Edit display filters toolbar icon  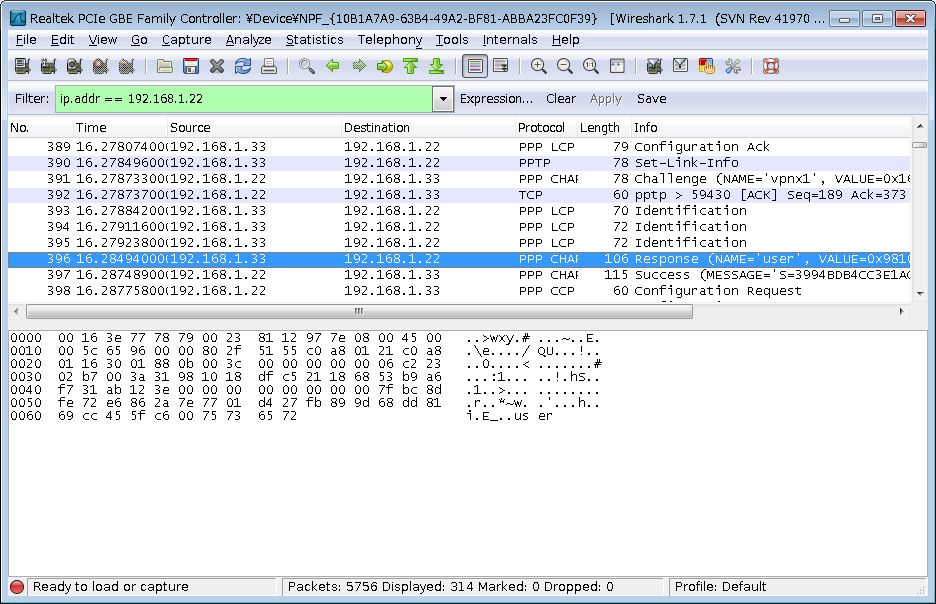click(681, 66)
